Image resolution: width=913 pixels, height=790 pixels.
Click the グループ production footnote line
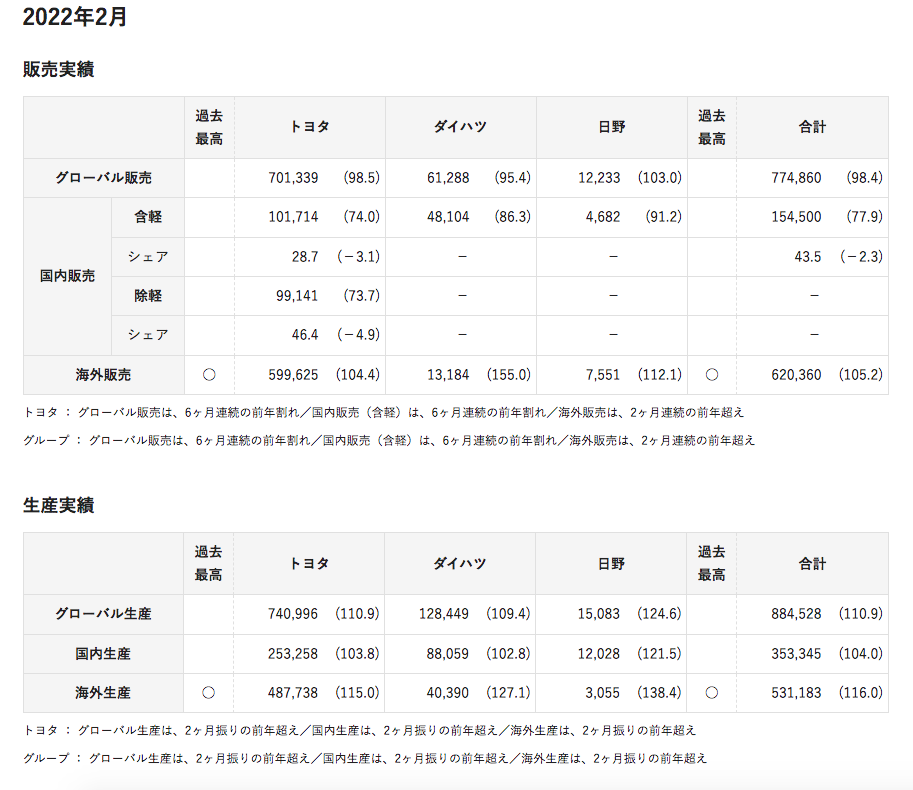pyautogui.click(x=365, y=759)
